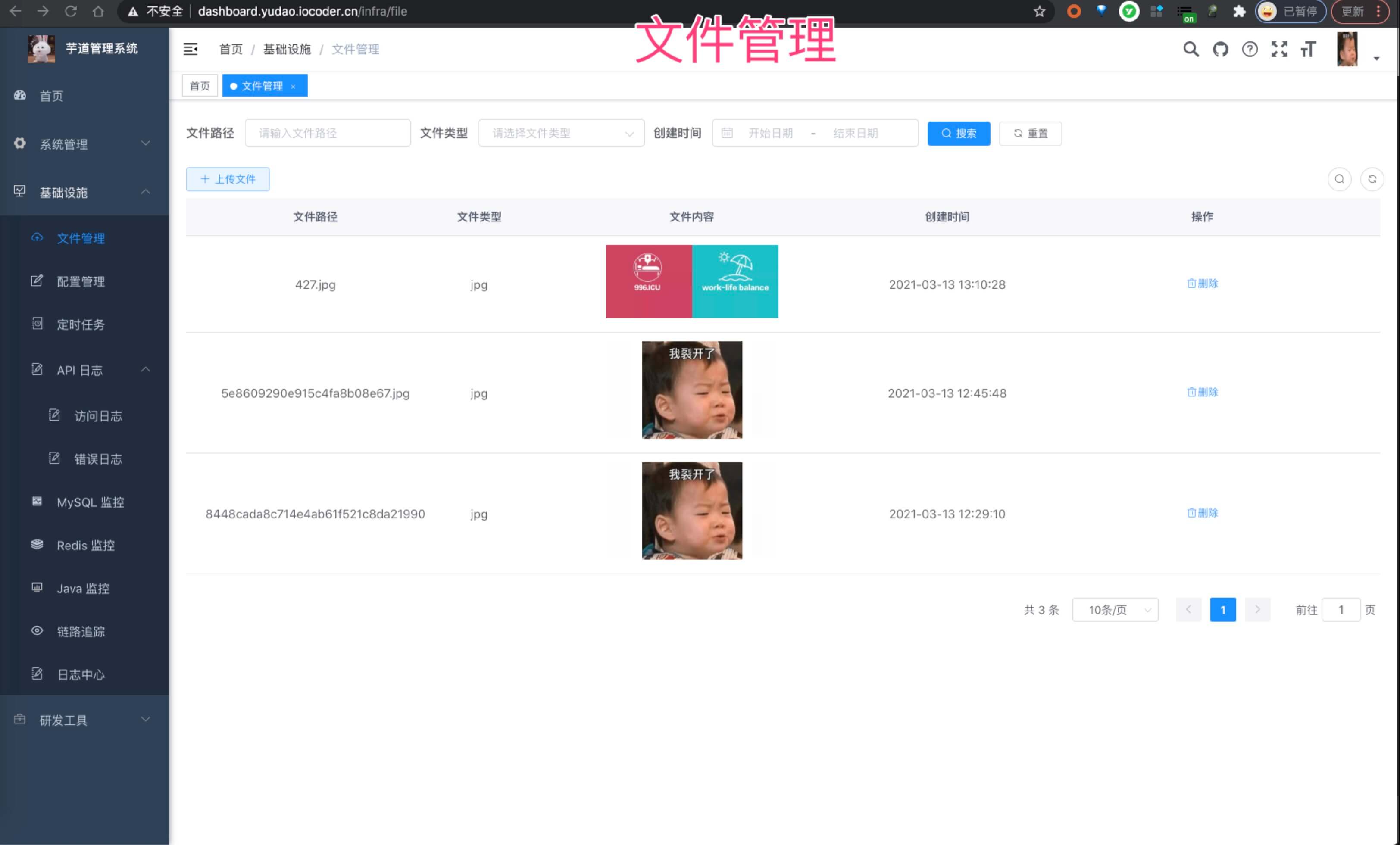The height and width of the screenshot is (845, 1400).
Task: Open the 10条/页 page size dropdown
Action: (x=1115, y=610)
